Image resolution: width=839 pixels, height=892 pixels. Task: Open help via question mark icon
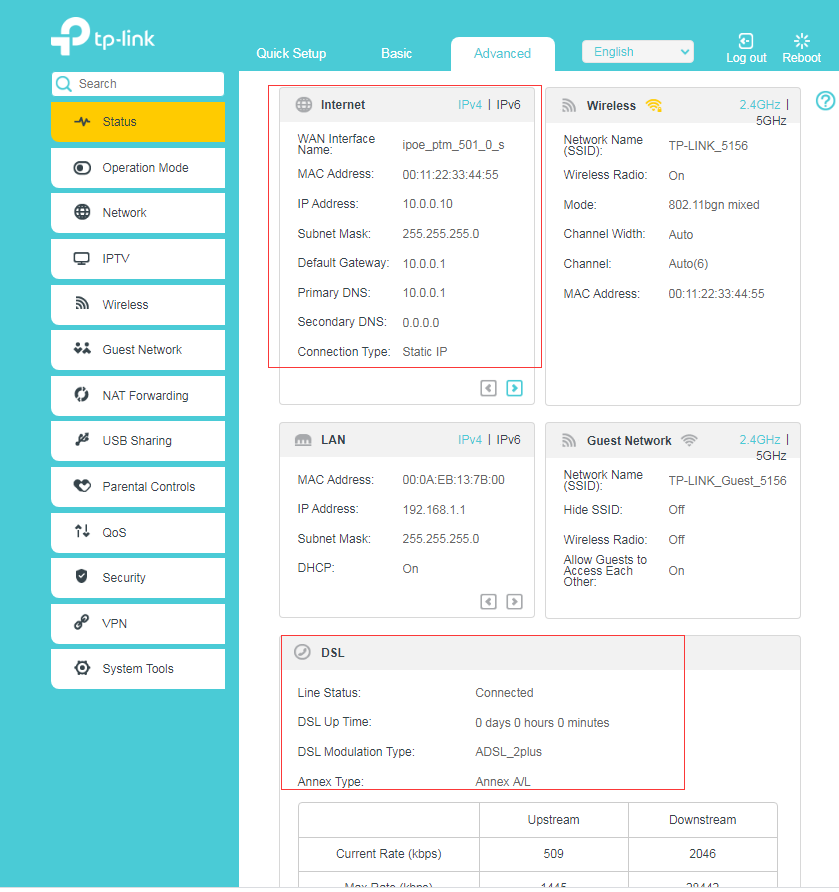(825, 101)
